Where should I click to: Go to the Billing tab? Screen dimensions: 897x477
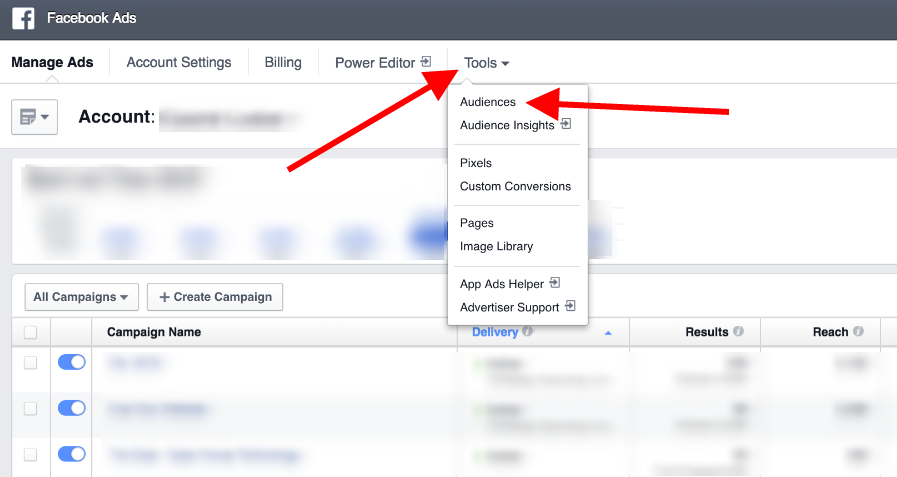[x=283, y=62]
